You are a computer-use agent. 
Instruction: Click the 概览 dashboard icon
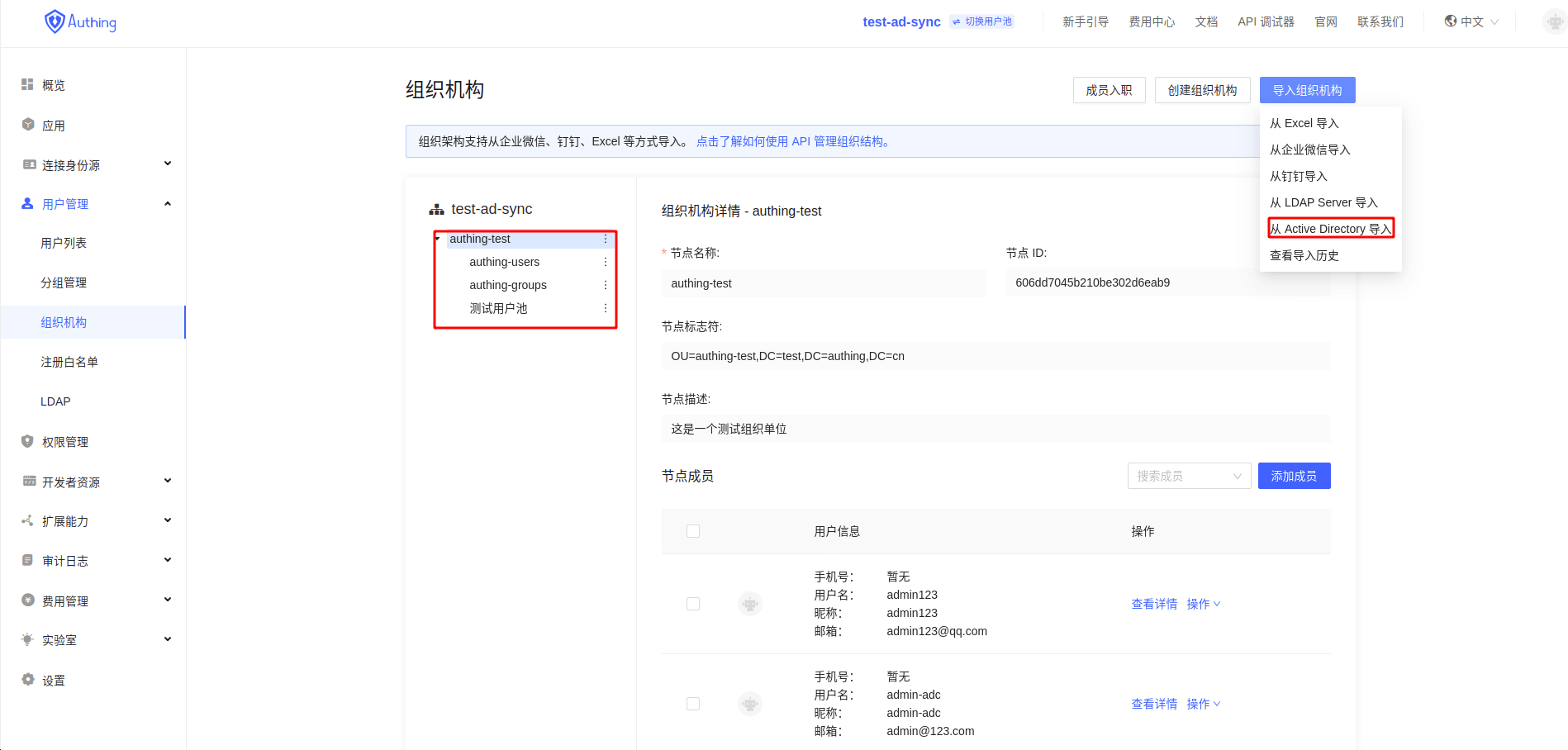coord(28,85)
